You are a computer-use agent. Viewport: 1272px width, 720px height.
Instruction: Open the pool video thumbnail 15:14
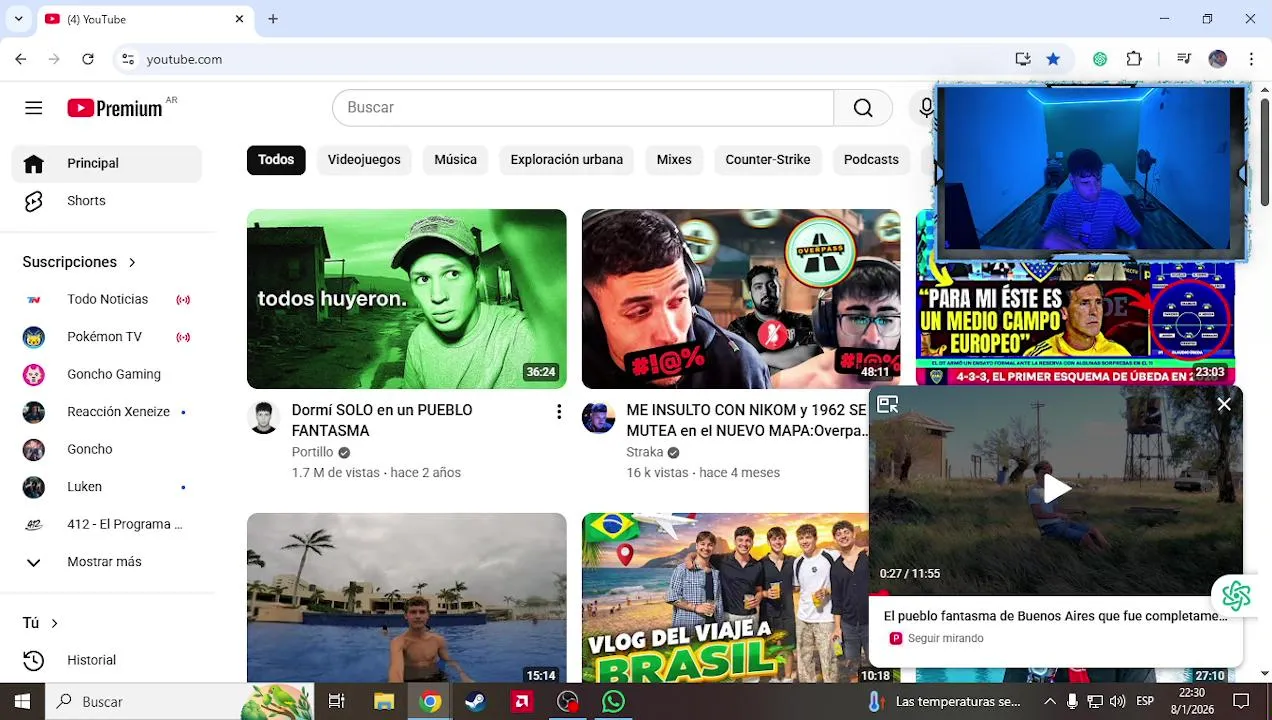406,598
